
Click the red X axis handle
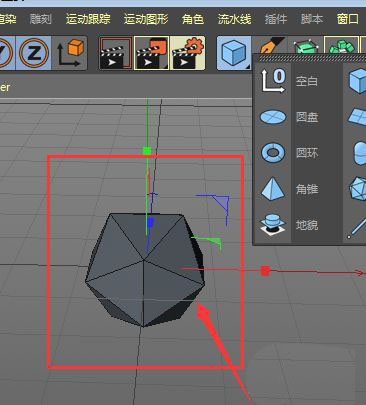[x=265, y=271]
